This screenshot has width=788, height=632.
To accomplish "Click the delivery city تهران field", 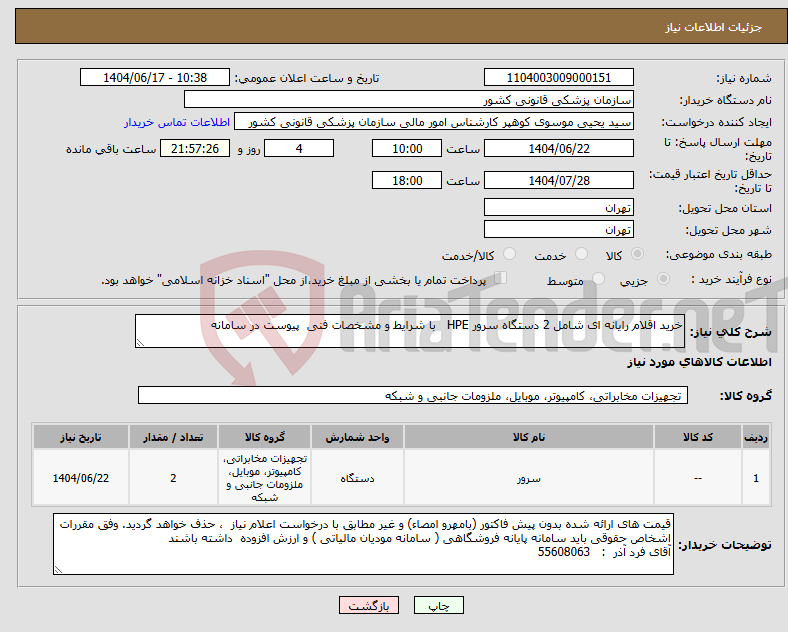I will pyautogui.click(x=558, y=229).
